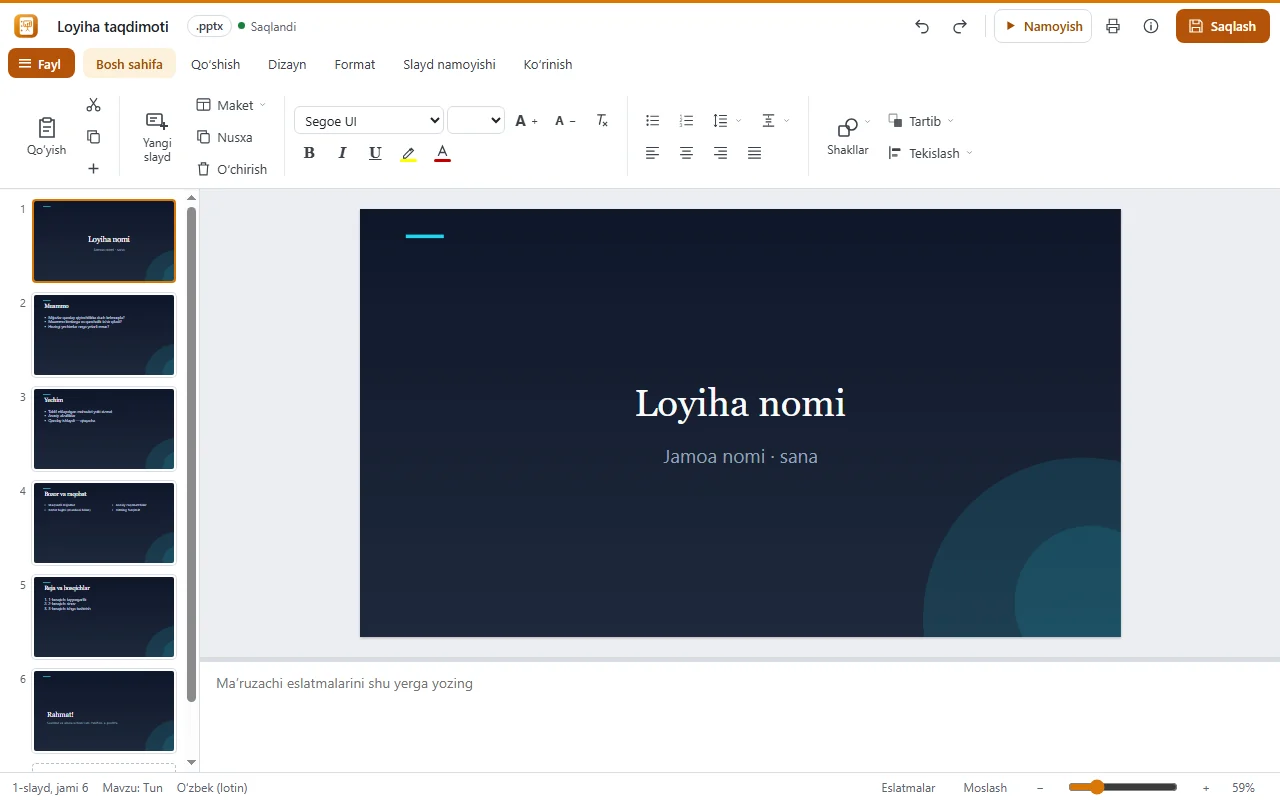Viewport: 1280px width, 800px height.
Task: Align text left
Action: (653, 153)
